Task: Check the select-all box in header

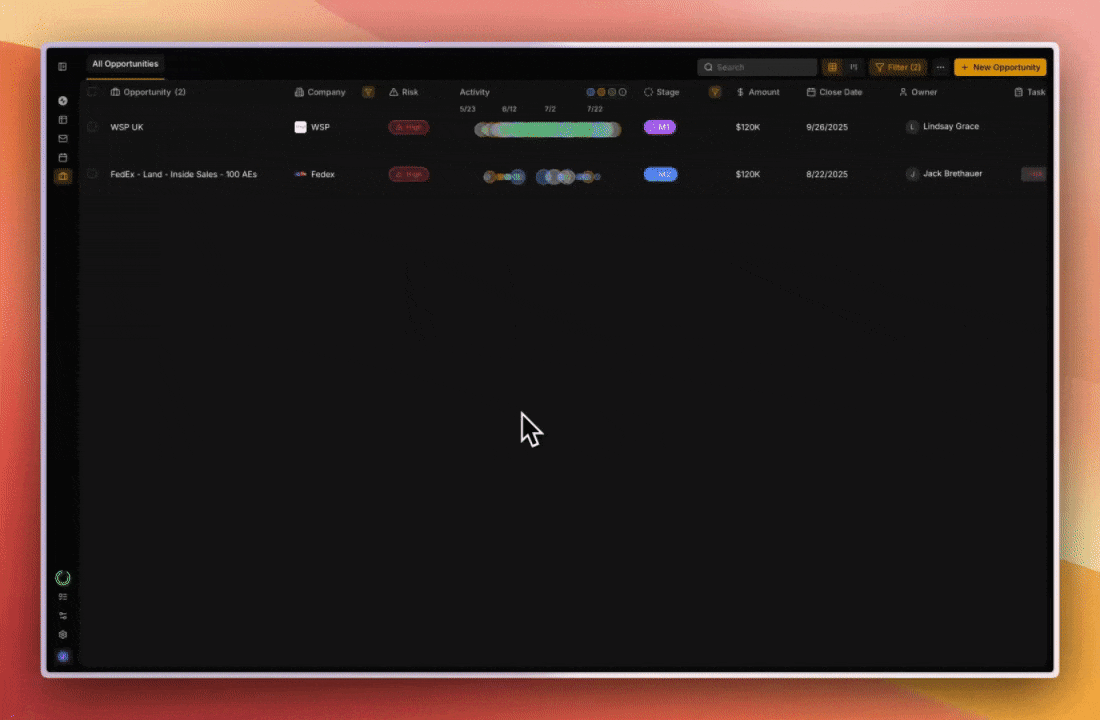Action: pyautogui.click(x=92, y=92)
